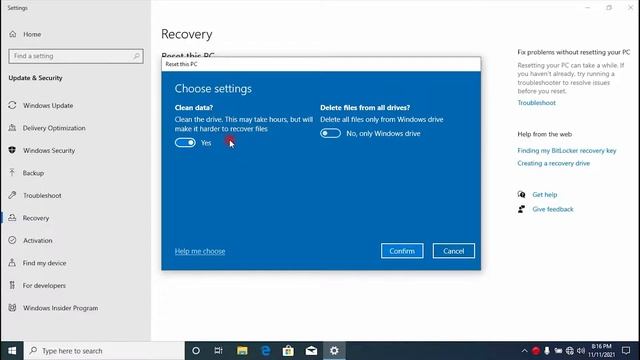Cancel the Reset this PC dialog
This screenshot has height=360, width=640.
click(453, 251)
